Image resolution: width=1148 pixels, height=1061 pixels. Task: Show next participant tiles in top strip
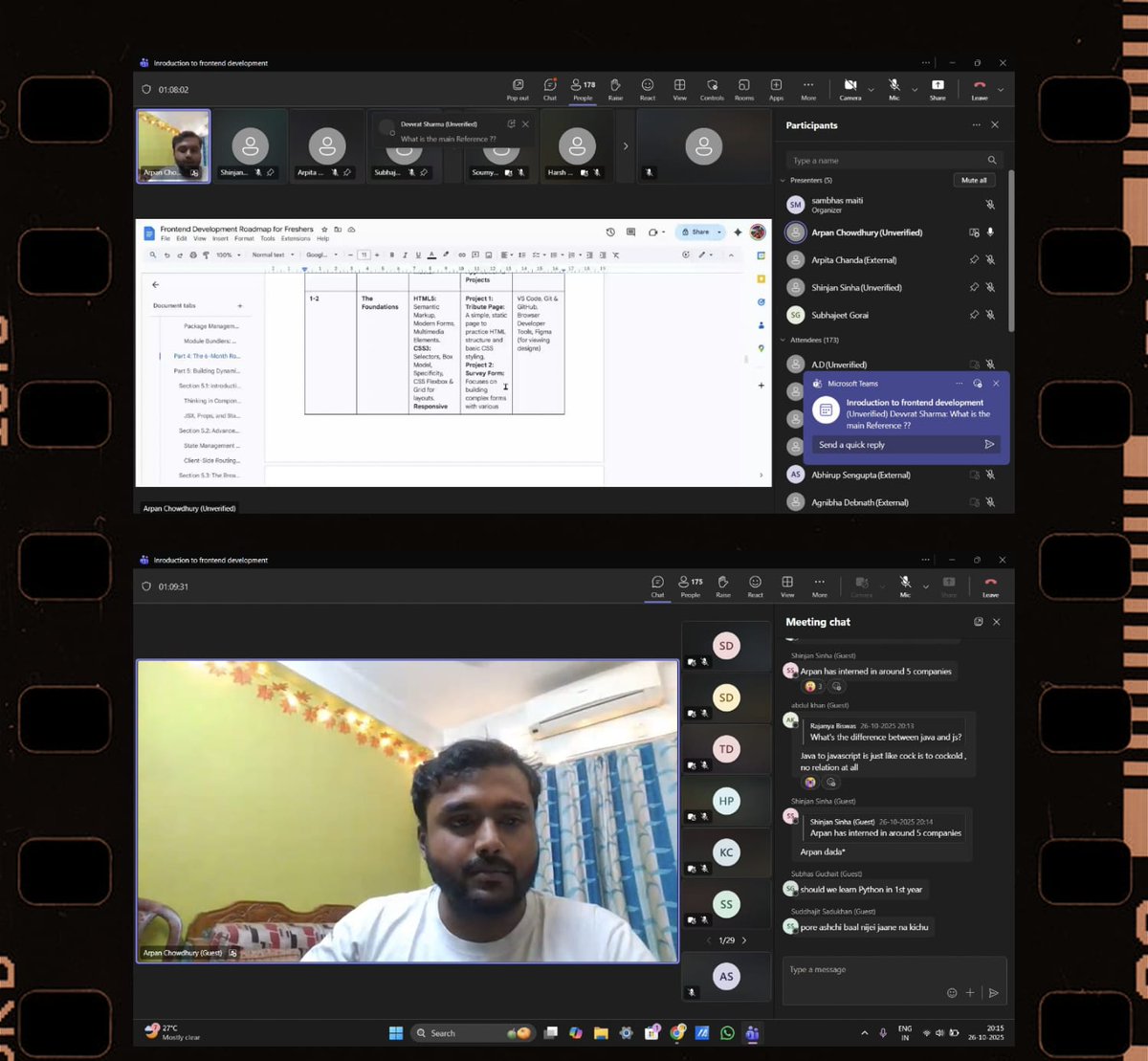point(626,146)
